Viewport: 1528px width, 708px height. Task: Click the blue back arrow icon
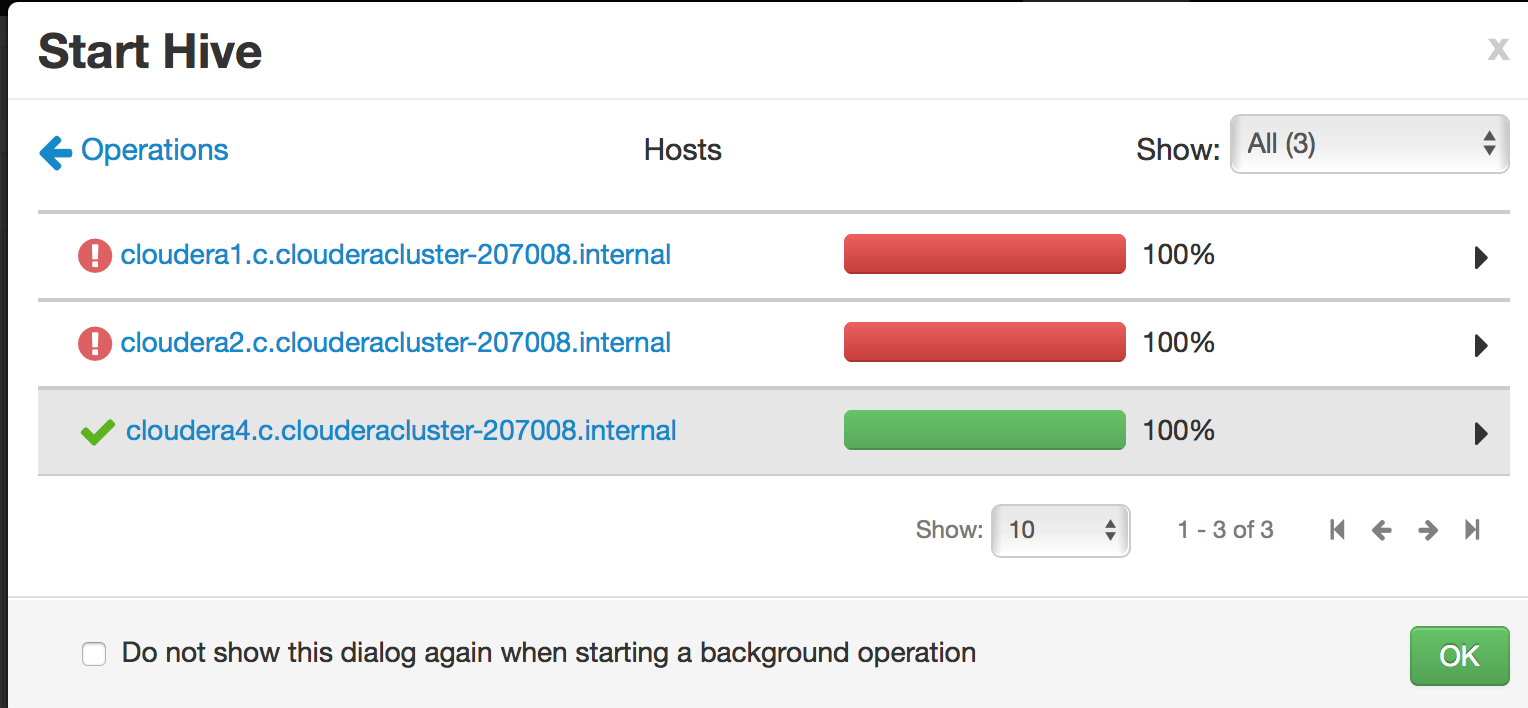[x=55, y=151]
